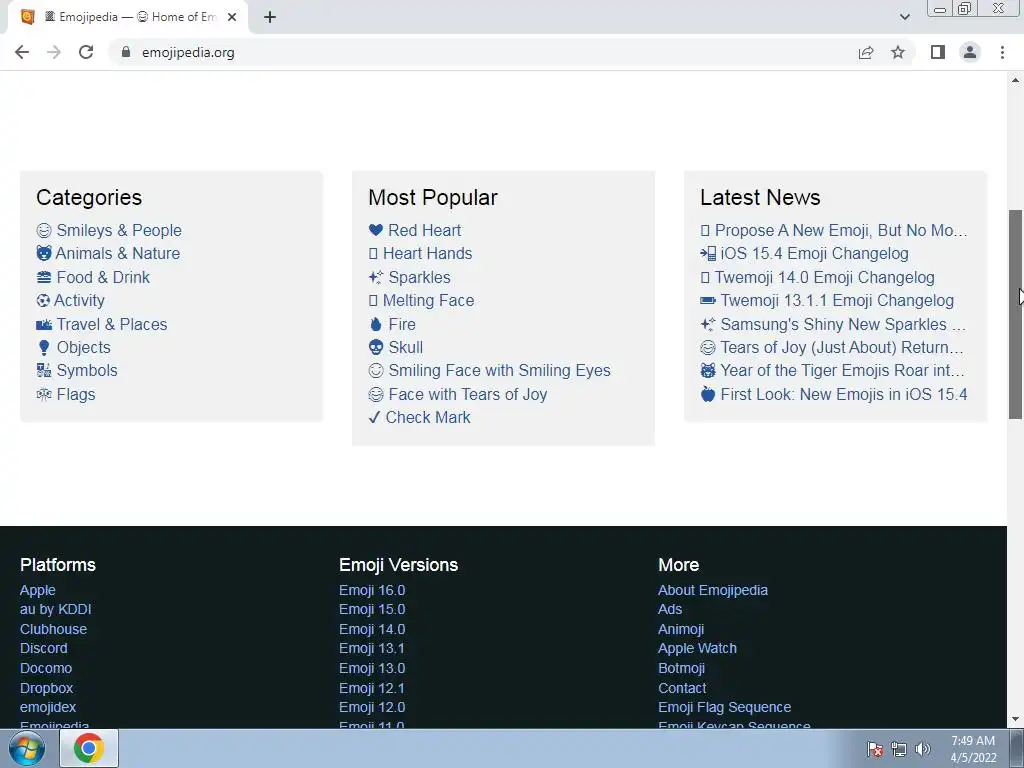Select the Emojipedia browser tab
Image resolution: width=1024 pixels, height=768 pixels.
[x=128, y=17]
